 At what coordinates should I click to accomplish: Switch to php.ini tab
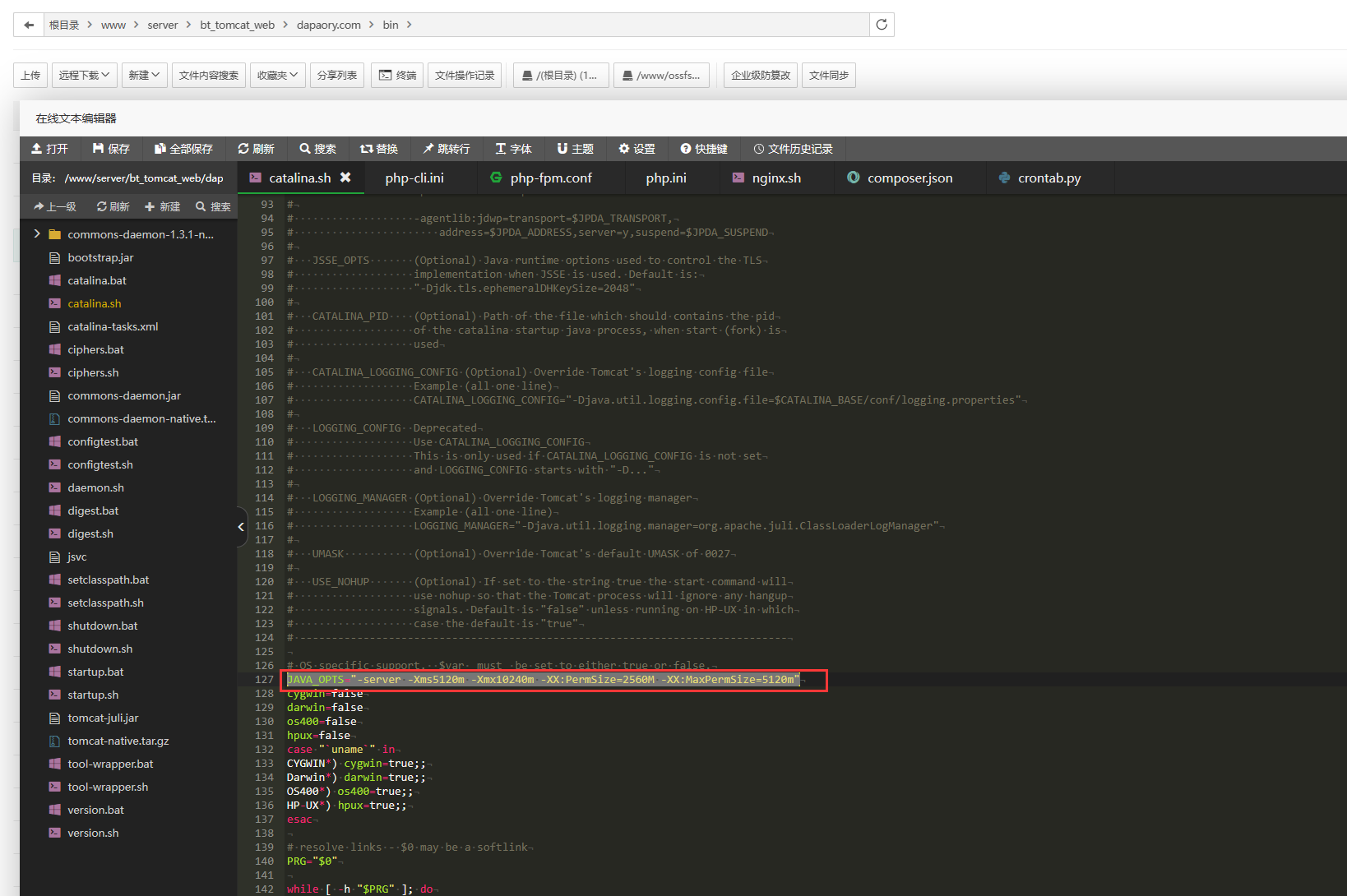[666, 178]
